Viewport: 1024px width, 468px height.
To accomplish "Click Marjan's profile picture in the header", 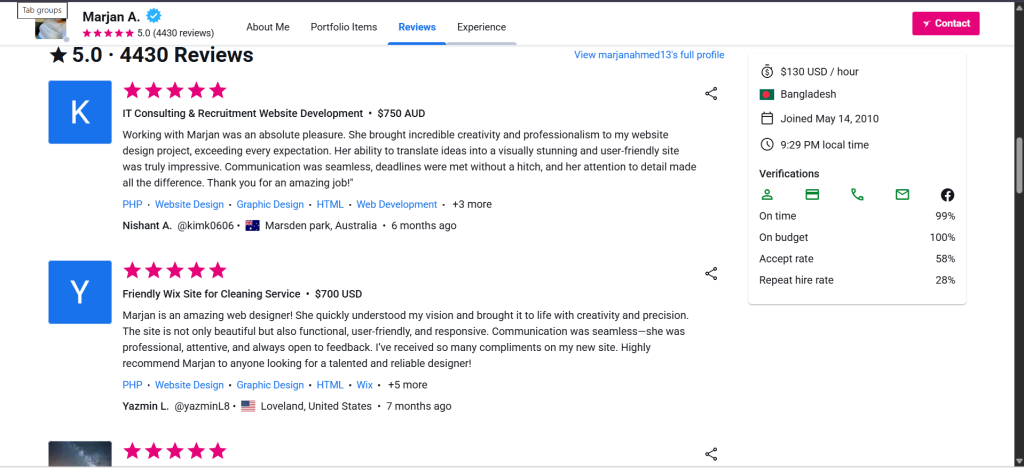I will (x=51, y=27).
